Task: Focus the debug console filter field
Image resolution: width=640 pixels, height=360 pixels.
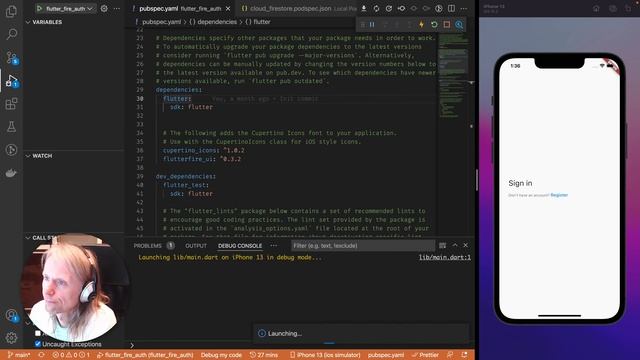Action: [362, 246]
